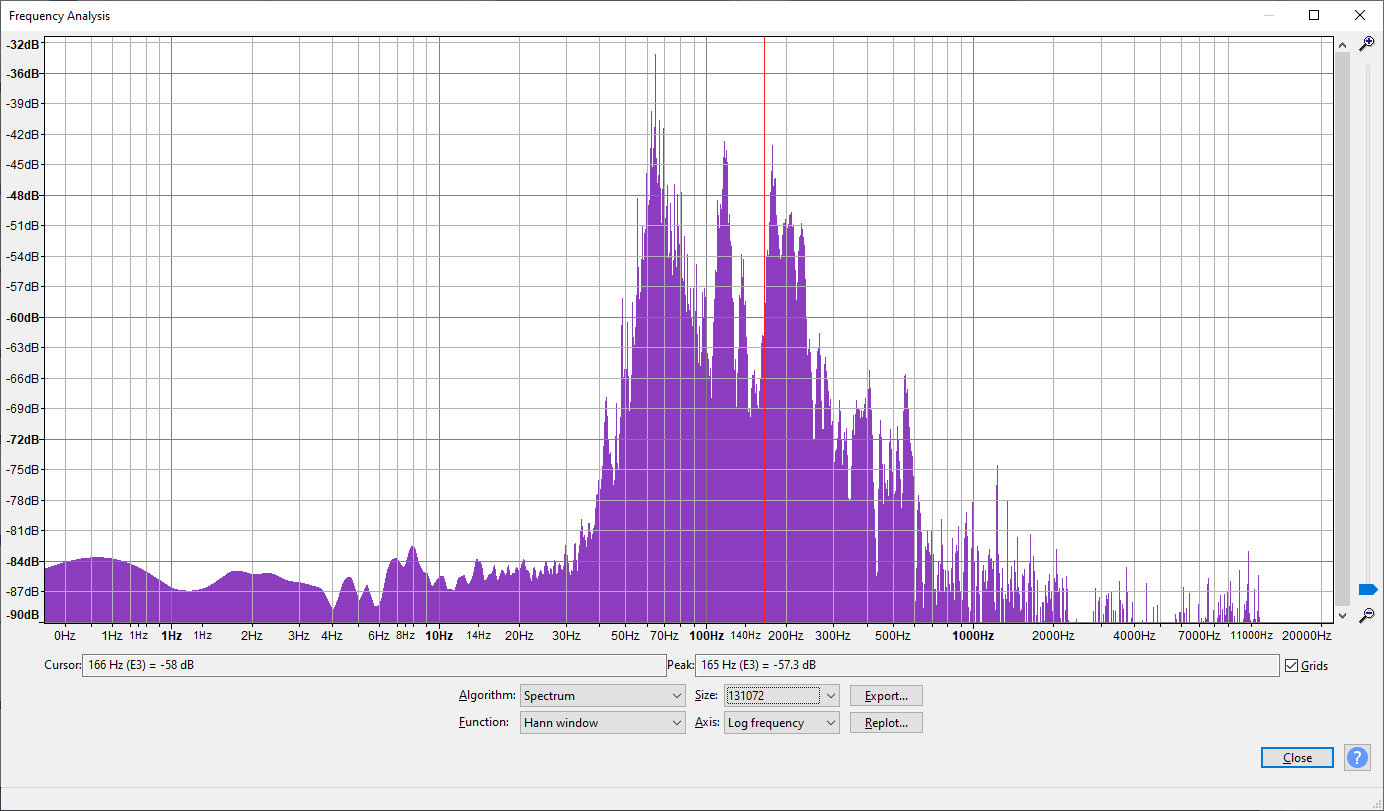Click the -60dB label on vertical axis
The height and width of the screenshot is (811, 1384).
24,317
